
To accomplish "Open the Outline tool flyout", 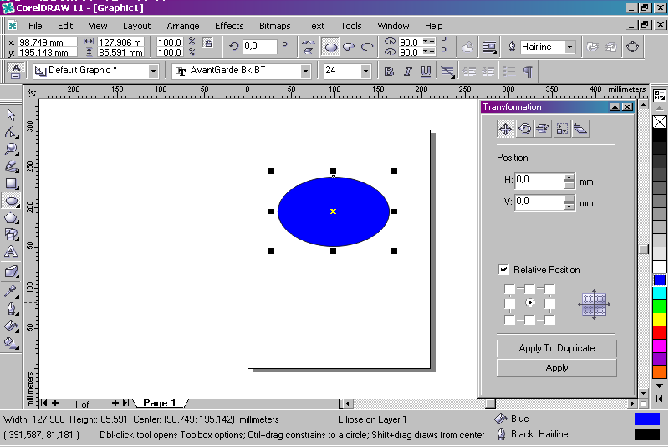I will pyautogui.click(x=11, y=309).
